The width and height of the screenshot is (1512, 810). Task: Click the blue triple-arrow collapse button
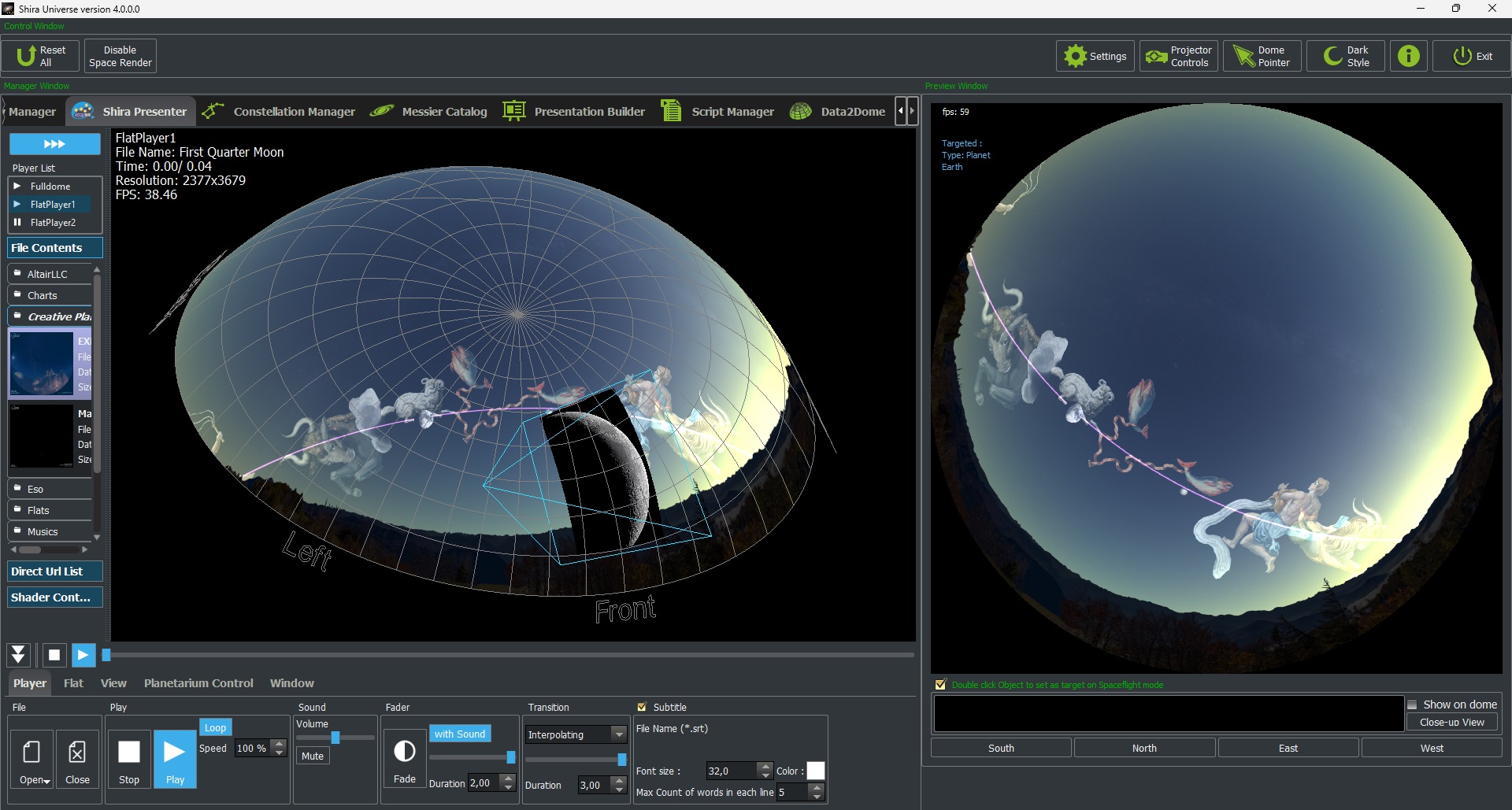pos(54,144)
